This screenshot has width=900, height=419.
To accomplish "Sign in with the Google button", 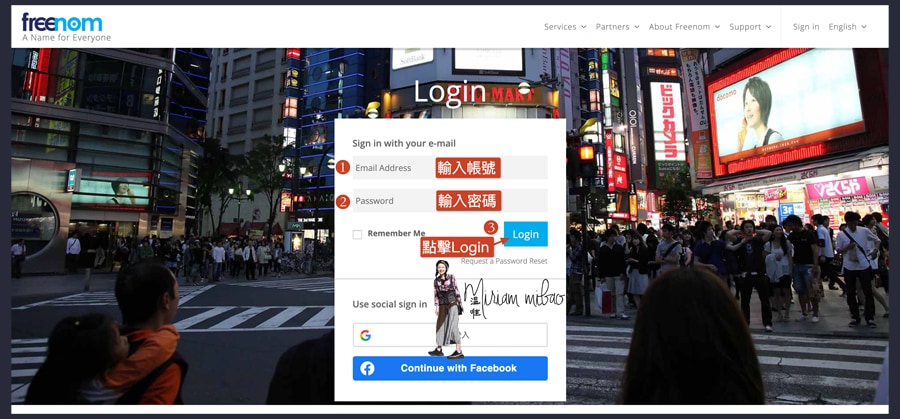I will [x=450, y=335].
